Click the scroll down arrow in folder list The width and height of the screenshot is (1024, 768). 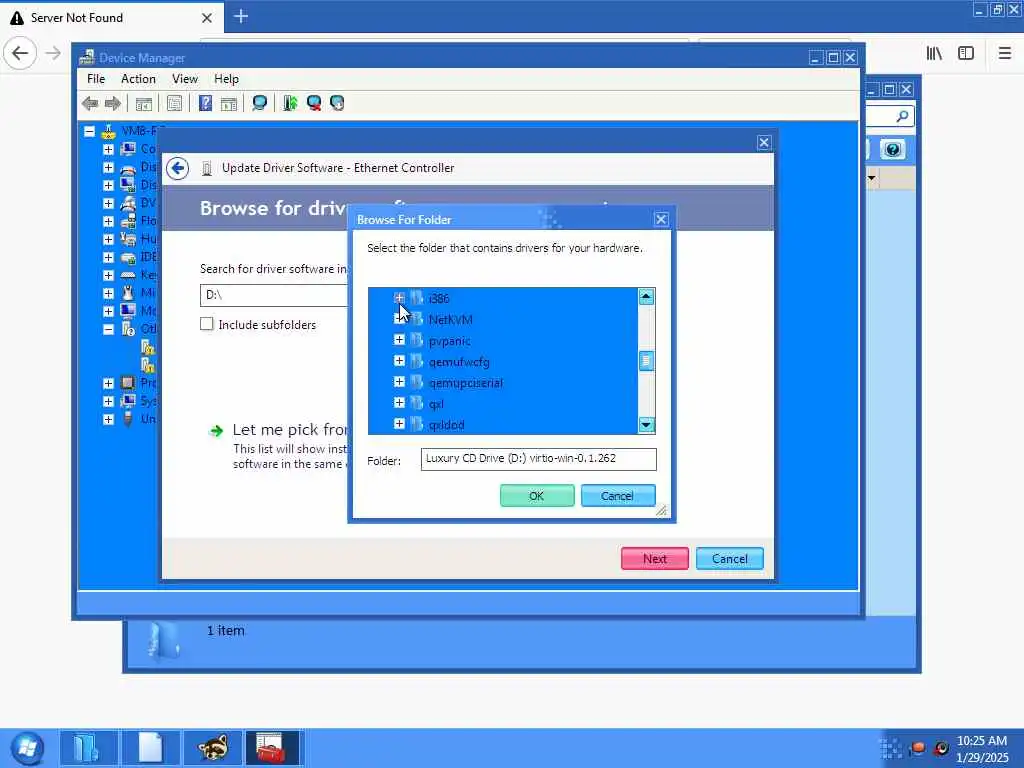point(646,425)
